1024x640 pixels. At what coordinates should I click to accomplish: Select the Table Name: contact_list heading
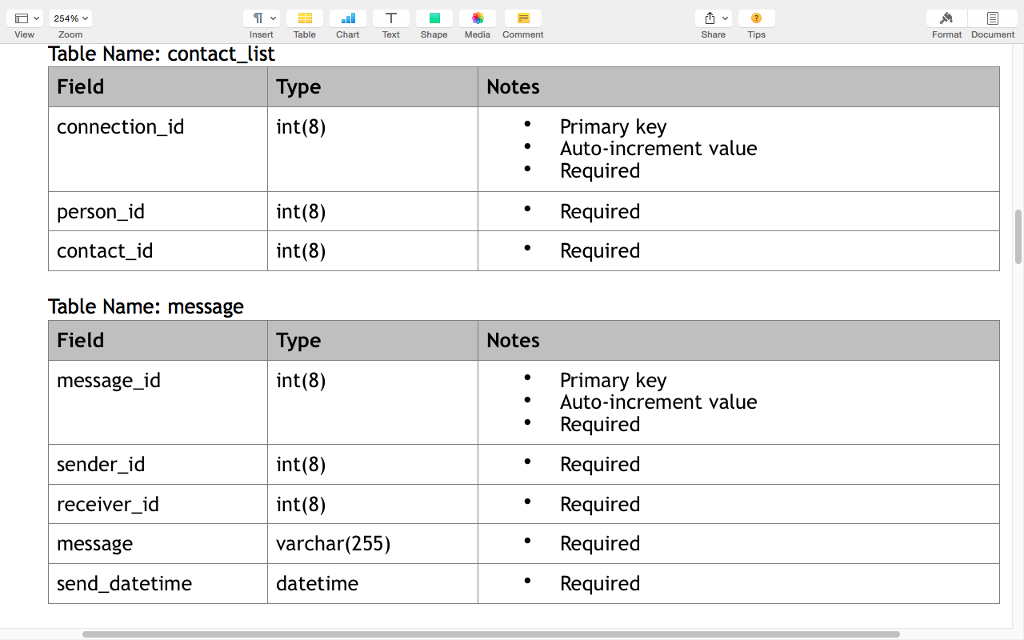pos(161,54)
